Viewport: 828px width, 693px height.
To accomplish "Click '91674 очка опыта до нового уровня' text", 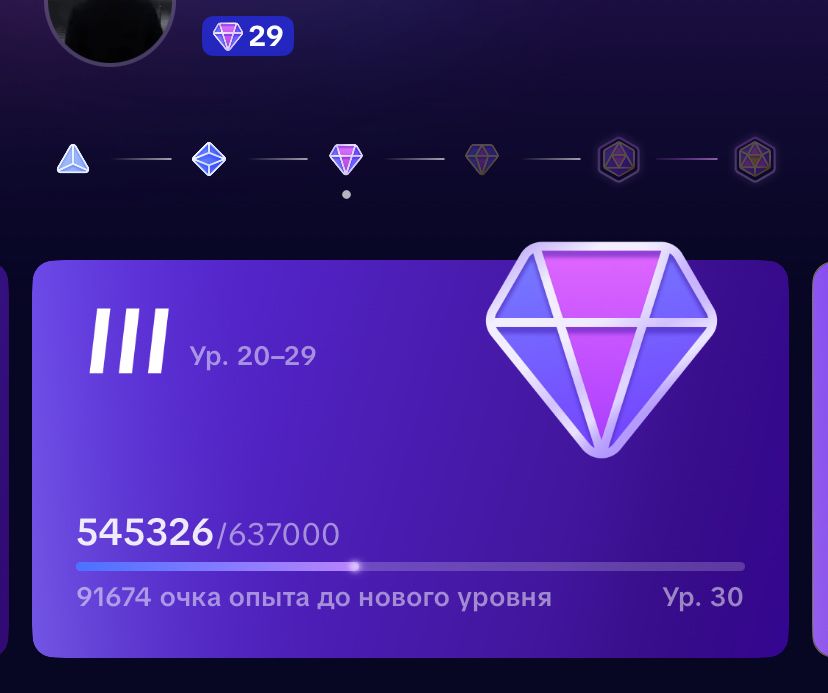I will point(314,597).
